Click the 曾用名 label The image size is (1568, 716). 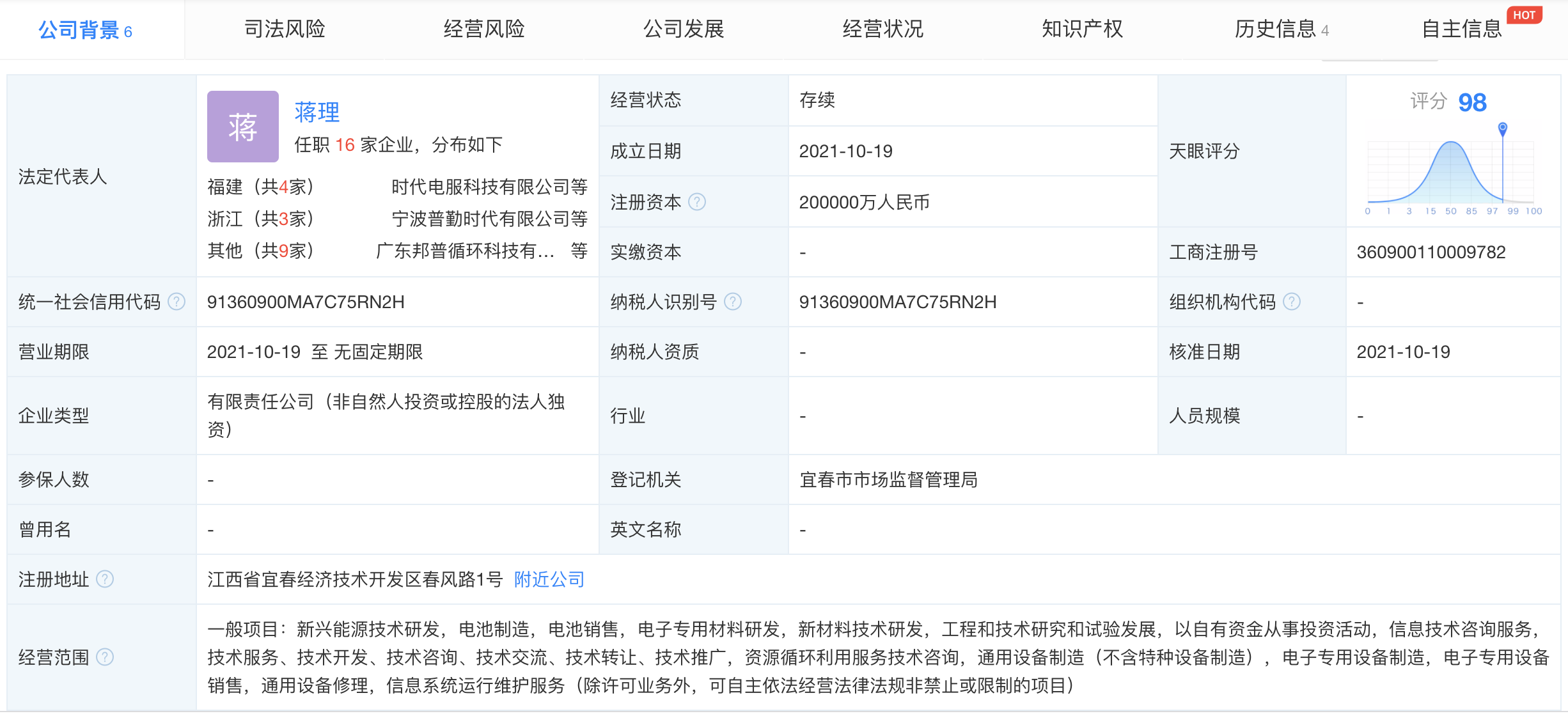pyautogui.click(x=45, y=529)
